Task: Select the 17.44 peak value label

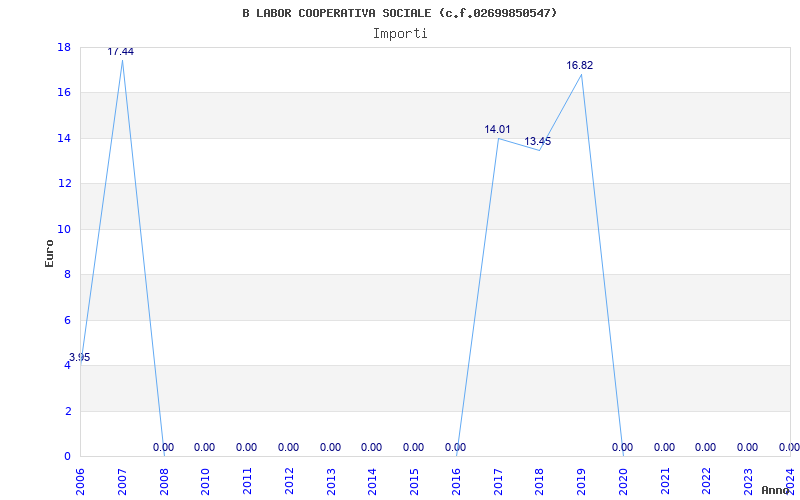Action: coord(120,52)
